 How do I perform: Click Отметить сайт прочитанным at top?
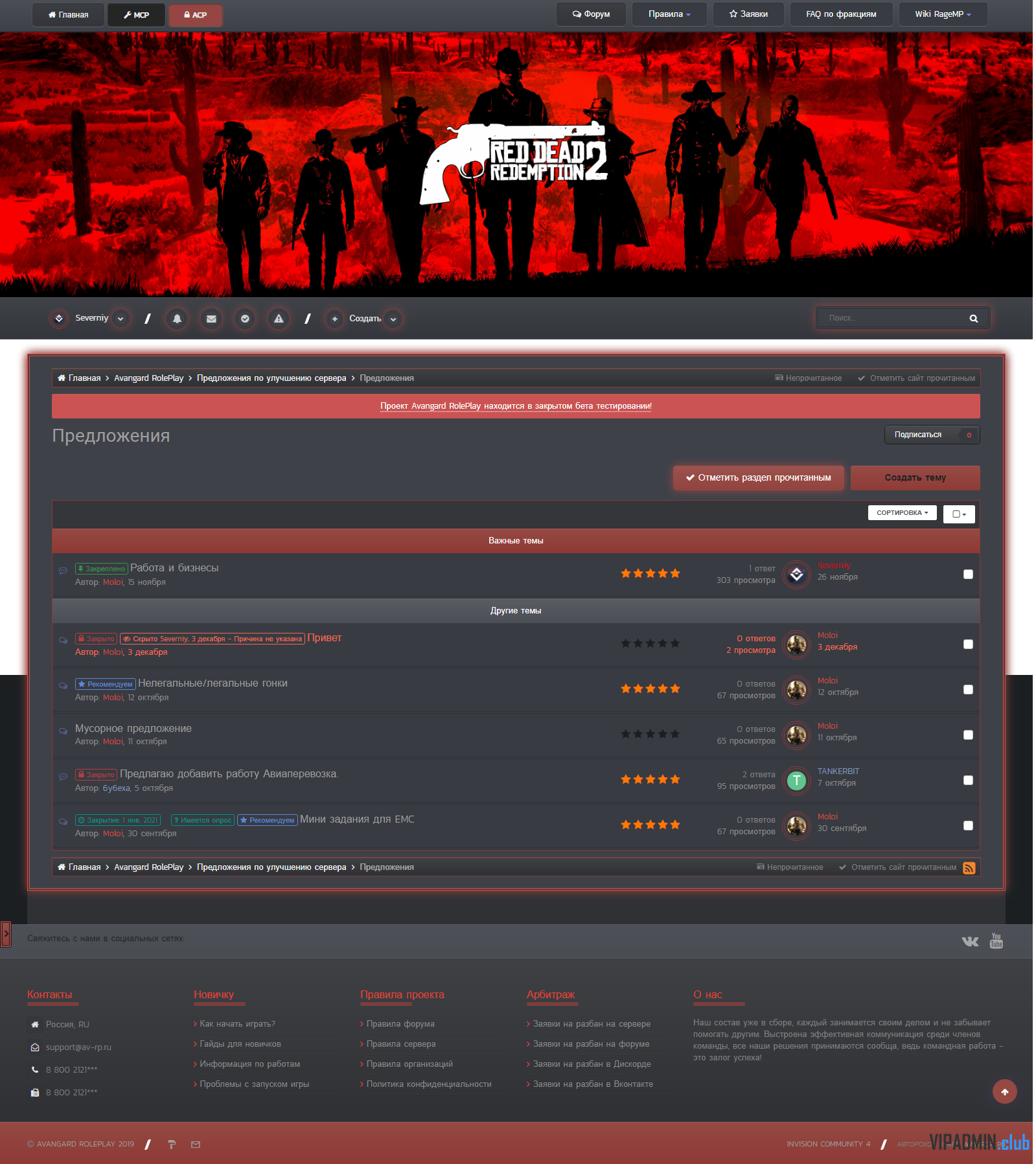916,378
